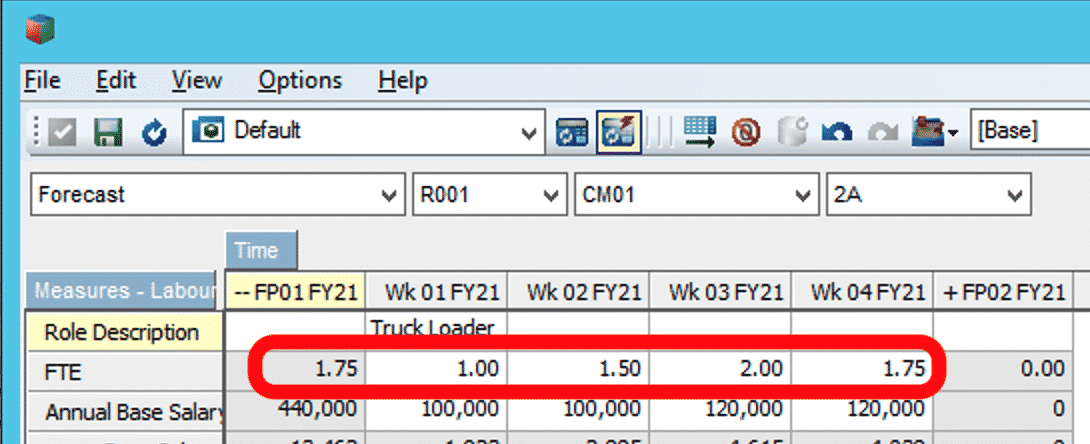Open the sandbox icon dropdown menu

(x=952, y=132)
